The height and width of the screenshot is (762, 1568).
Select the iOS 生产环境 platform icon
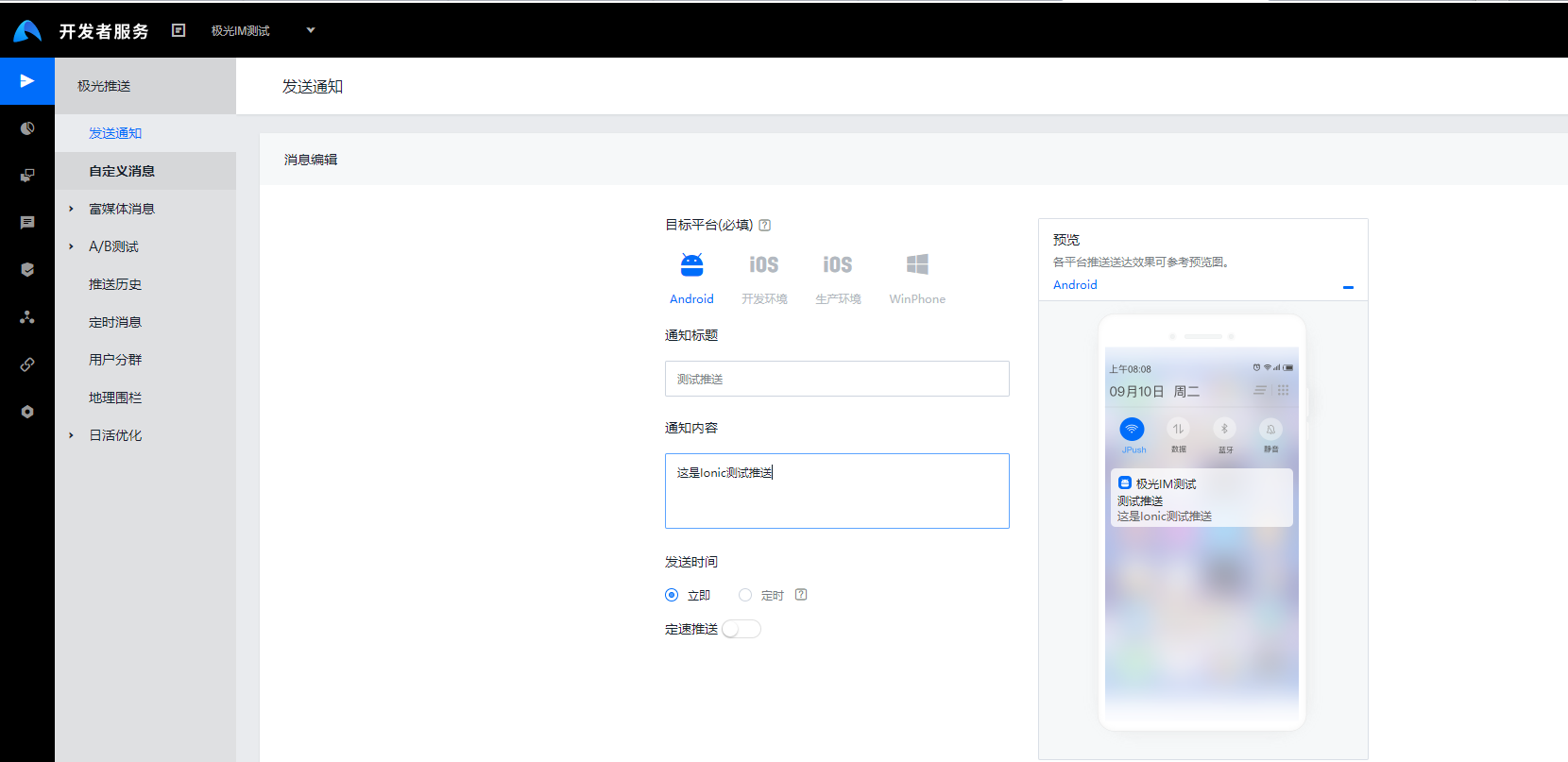838,265
